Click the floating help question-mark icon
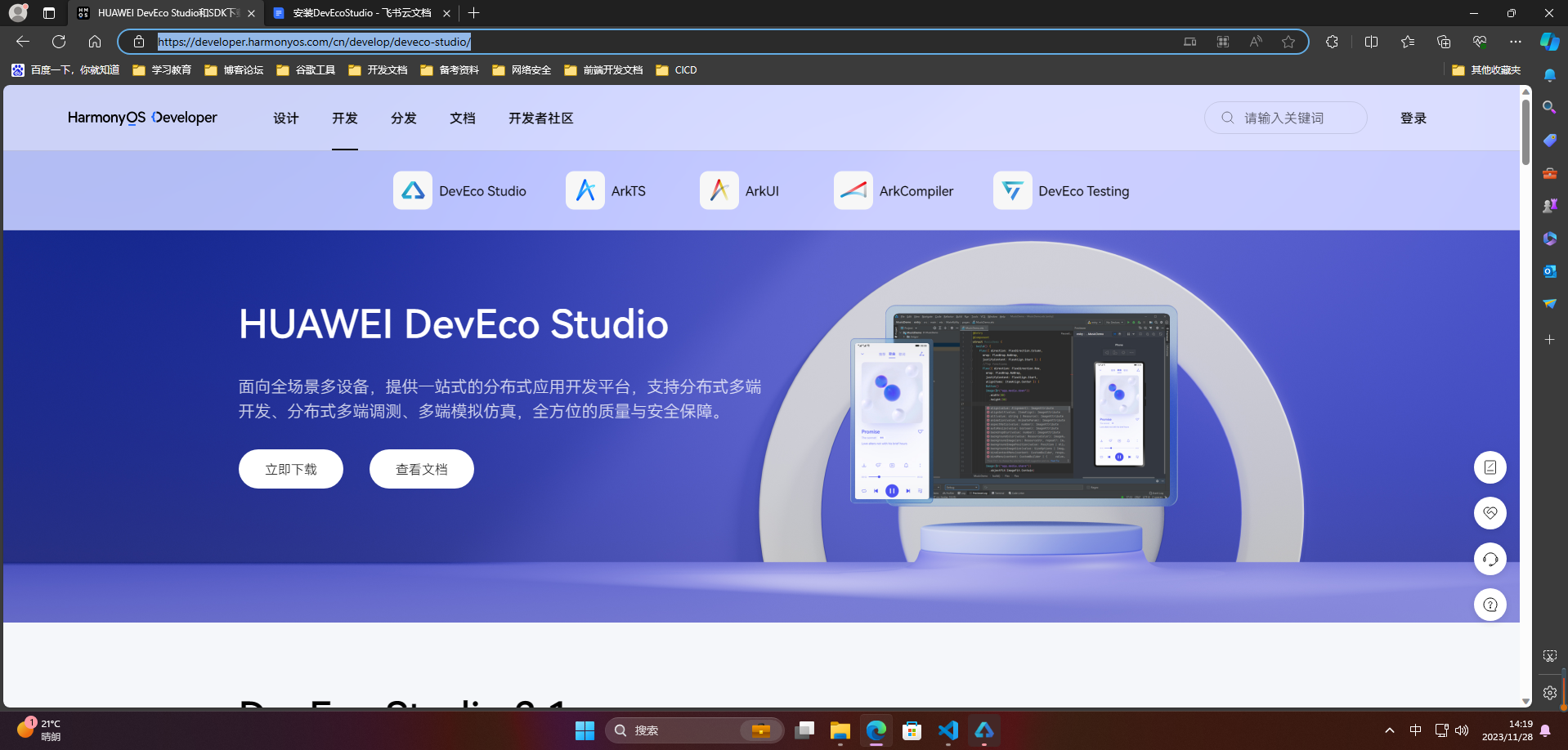The image size is (1568, 750). [1490, 605]
